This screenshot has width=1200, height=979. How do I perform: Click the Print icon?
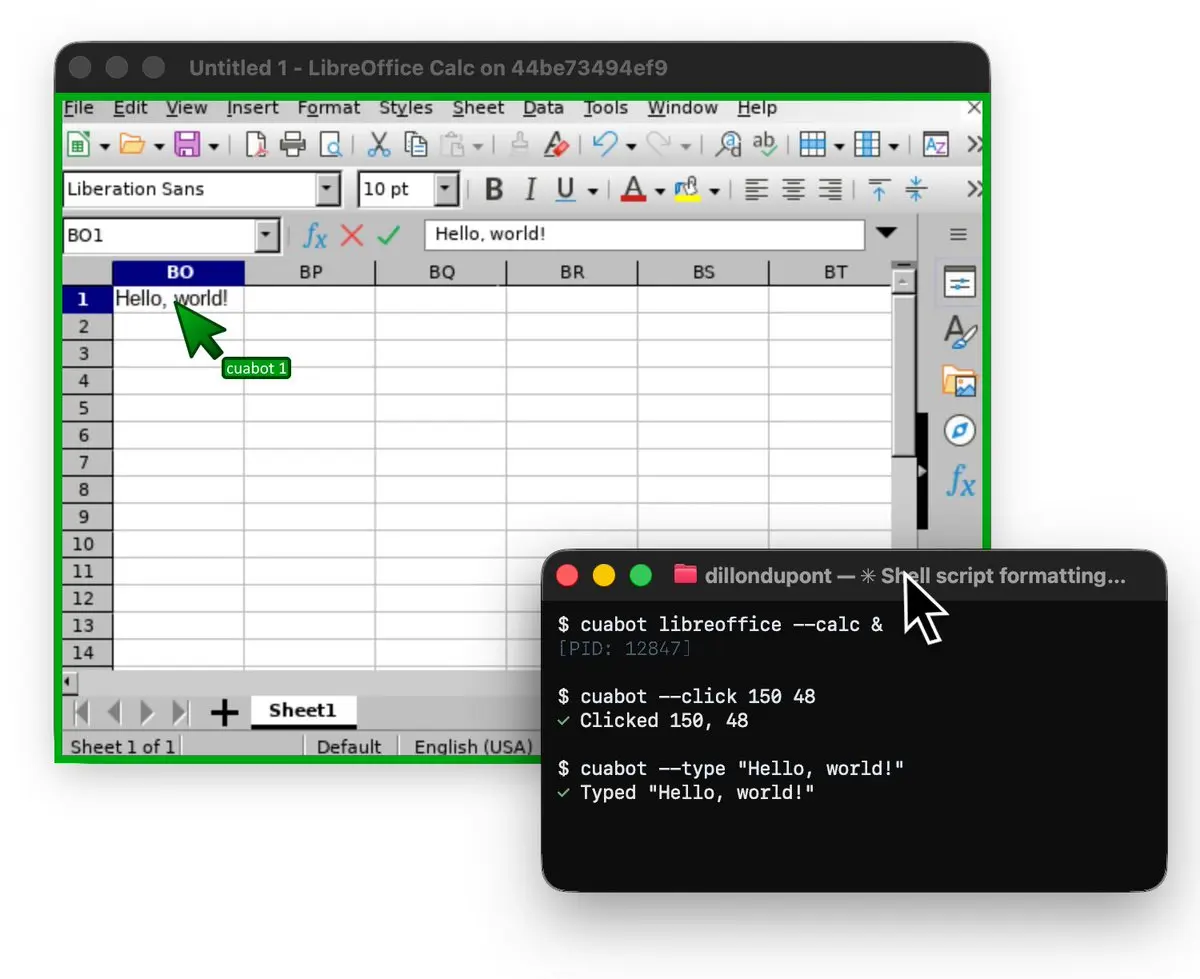point(293,145)
